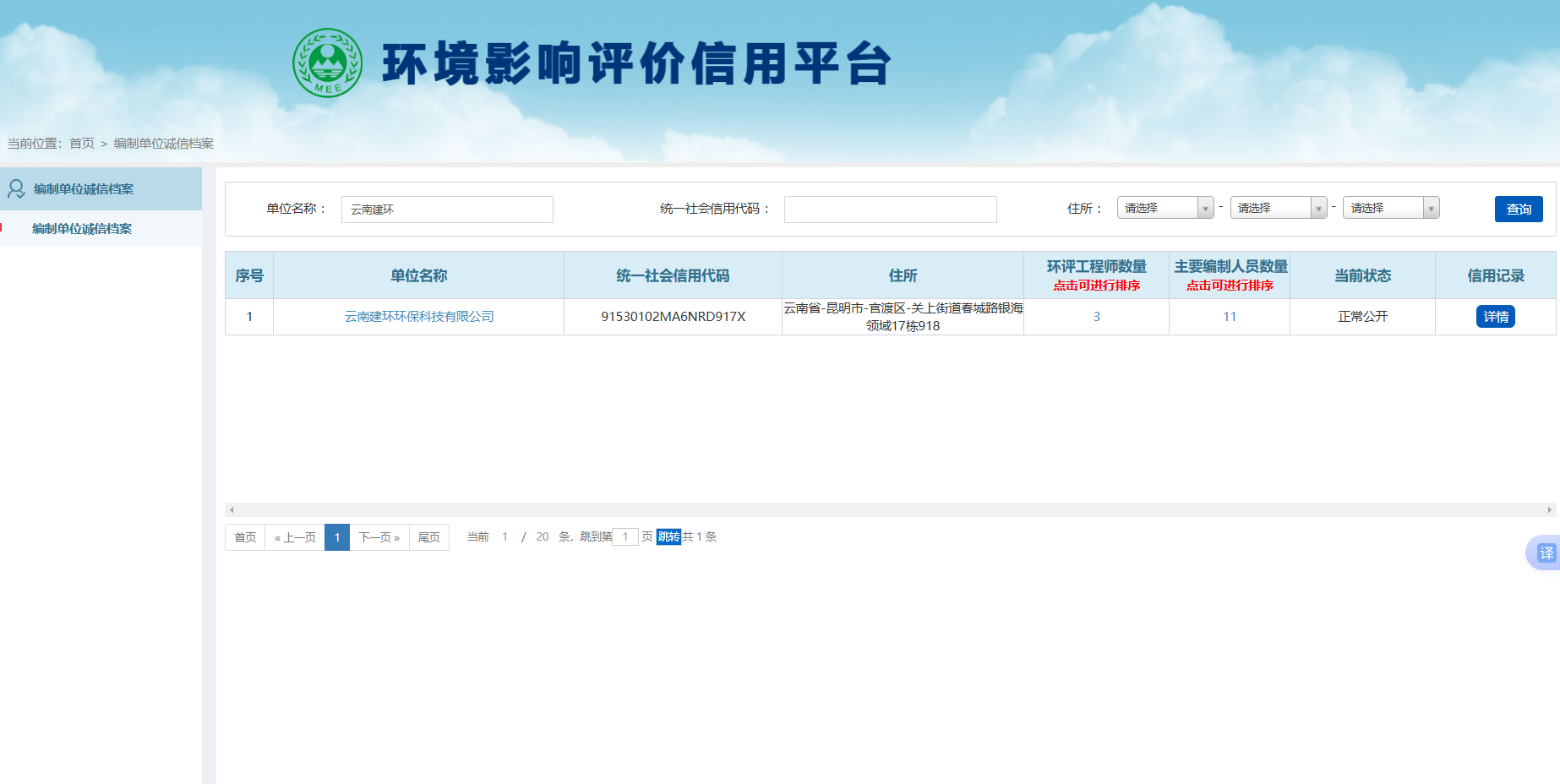Click the page number jump input box
1560x784 pixels.
[625, 536]
